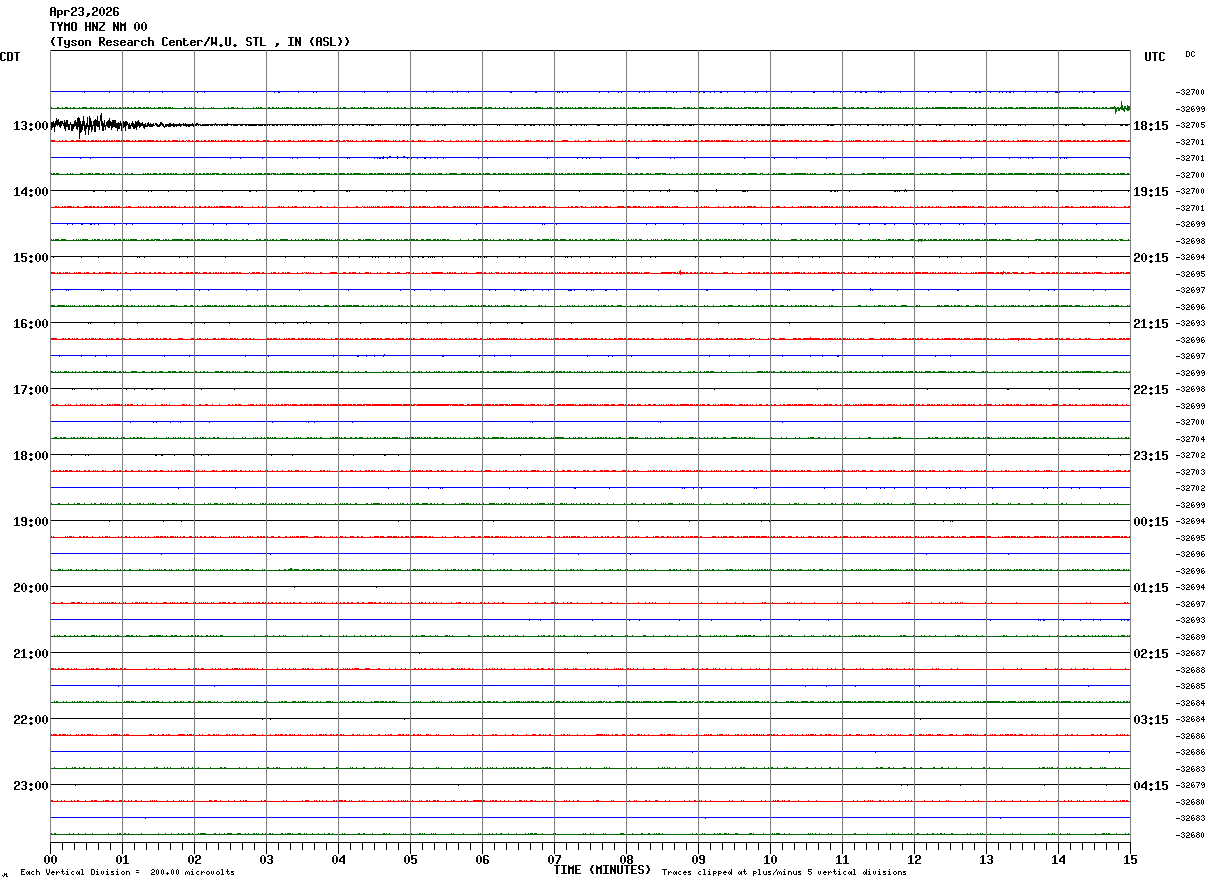The width and height of the screenshot is (1210, 886).
Task: Click the 03 minute axis label
Action: (267, 860)
